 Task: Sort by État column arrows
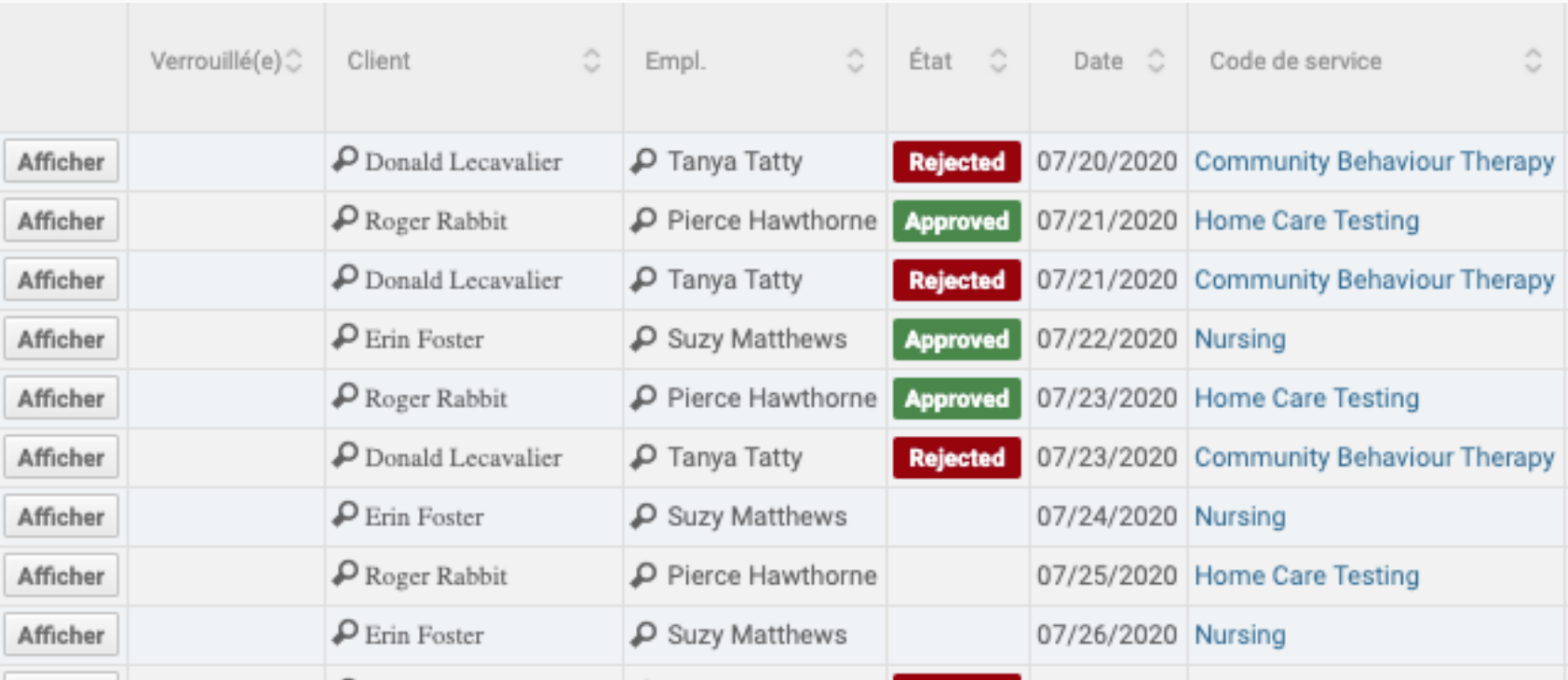tap(997, 61)
